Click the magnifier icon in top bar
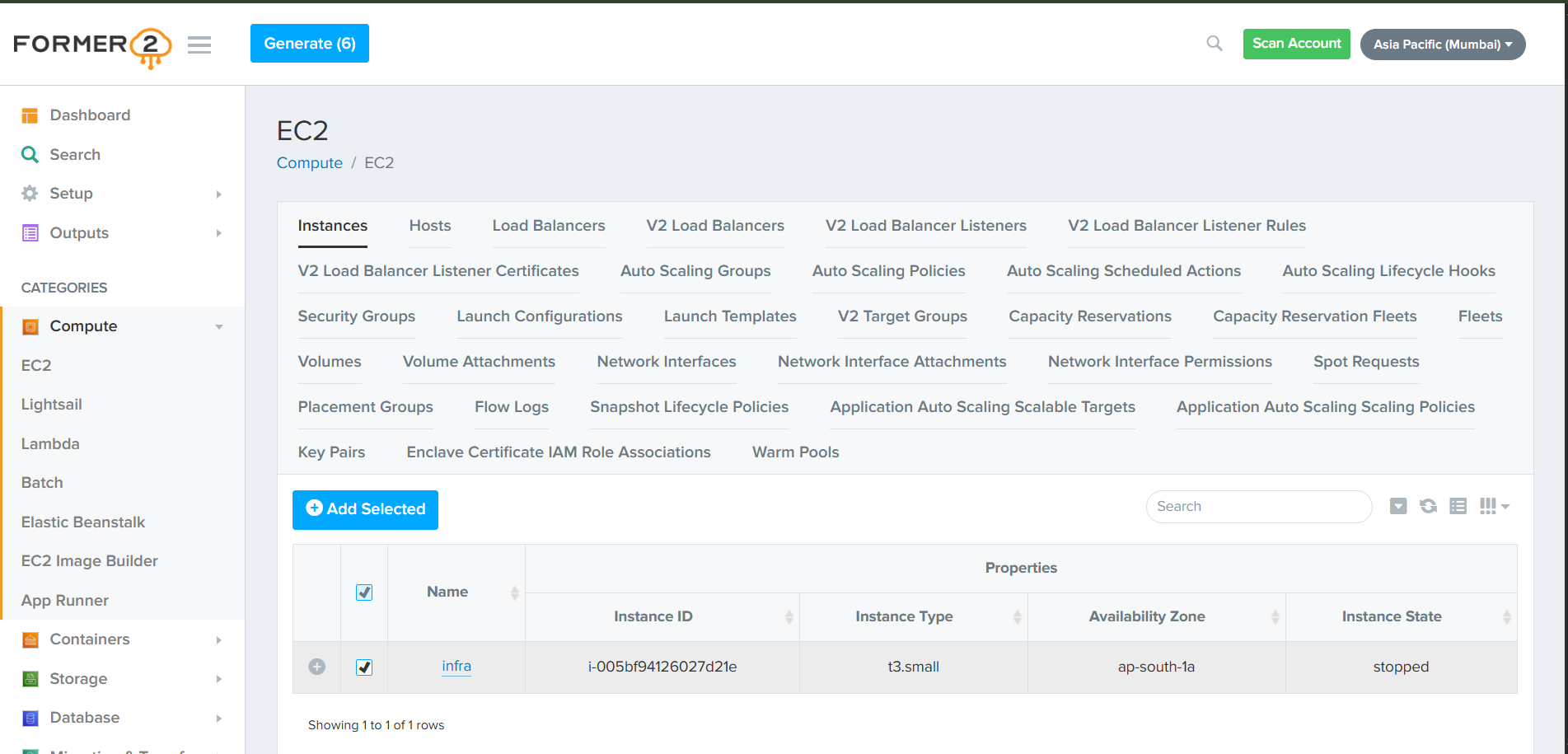 pos(1214,43)
